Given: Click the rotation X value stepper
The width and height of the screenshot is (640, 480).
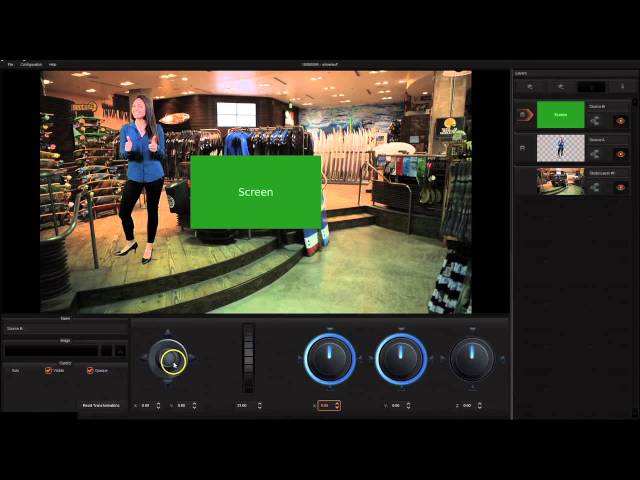Looking at the screenshot, I should coord(337,405).
